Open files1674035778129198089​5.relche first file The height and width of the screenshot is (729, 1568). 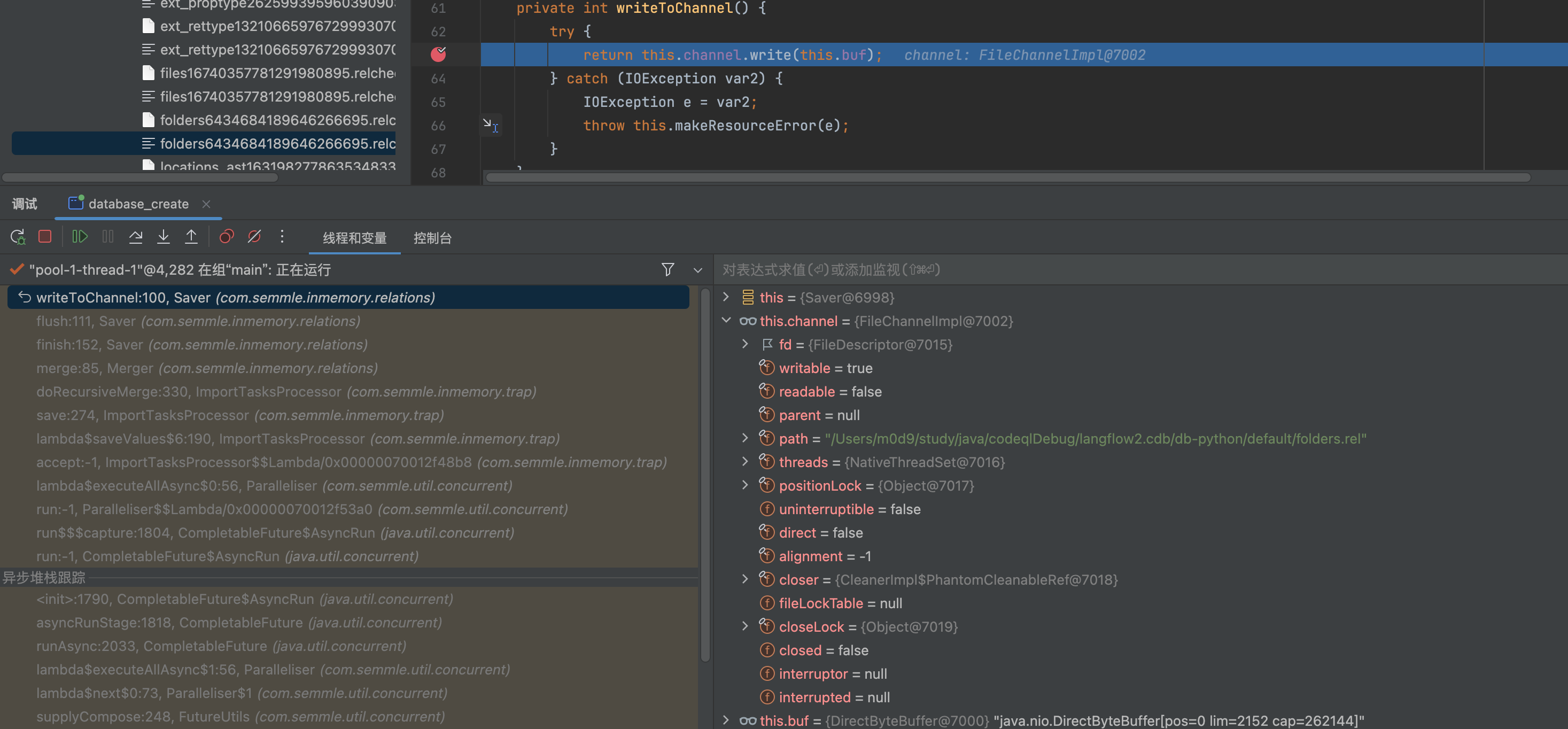click(268, 73)
